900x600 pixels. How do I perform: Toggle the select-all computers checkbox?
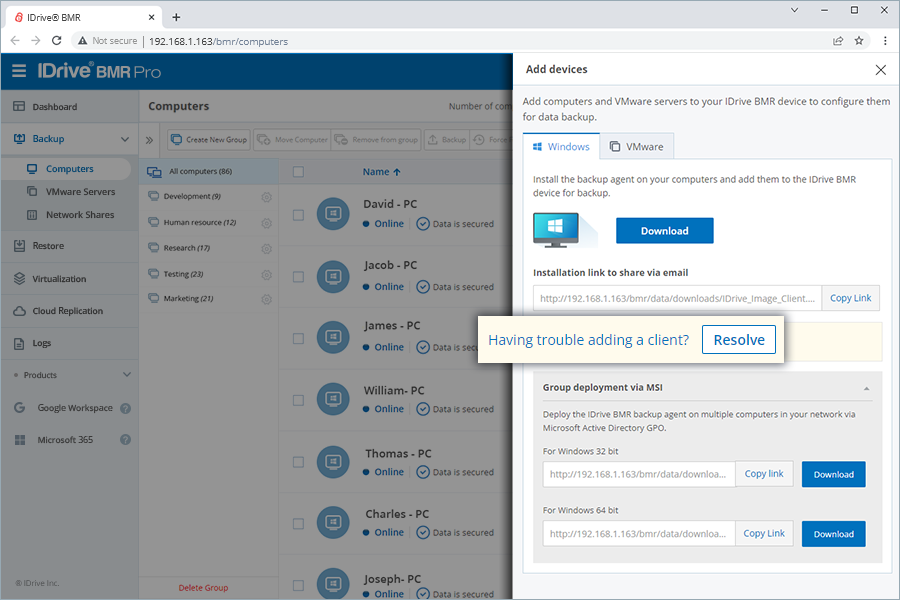click(298, 172)
